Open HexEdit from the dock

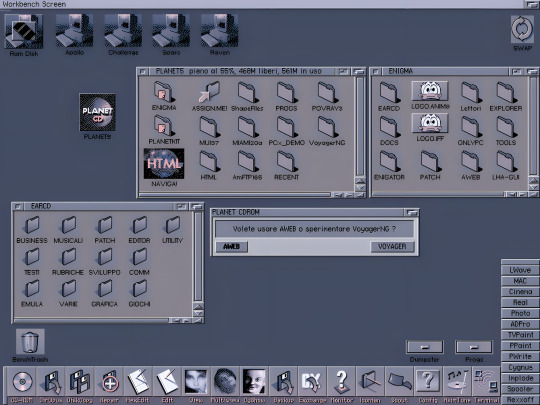pyautogui.click(x=138, y=382)
